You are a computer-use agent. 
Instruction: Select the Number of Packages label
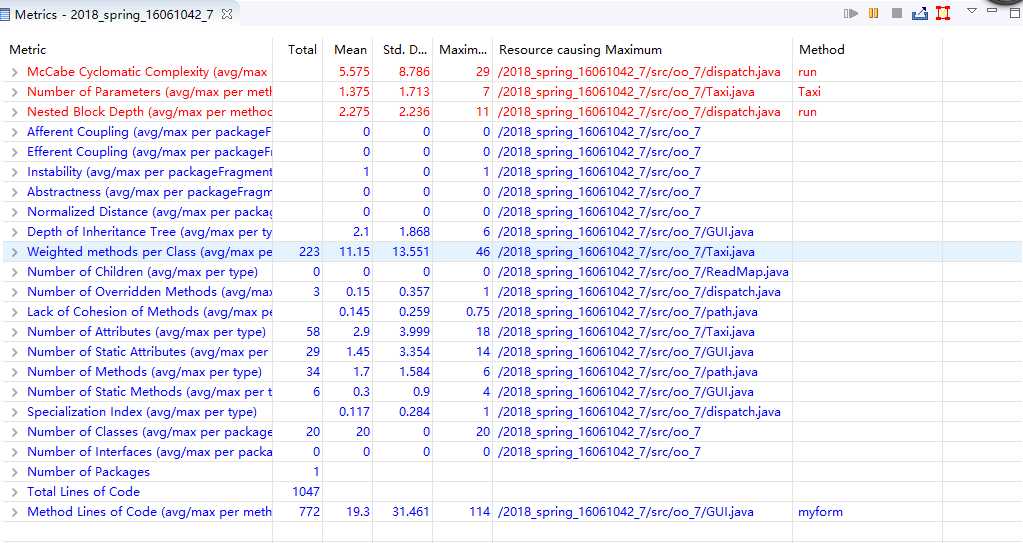click(x=88, y=472)
